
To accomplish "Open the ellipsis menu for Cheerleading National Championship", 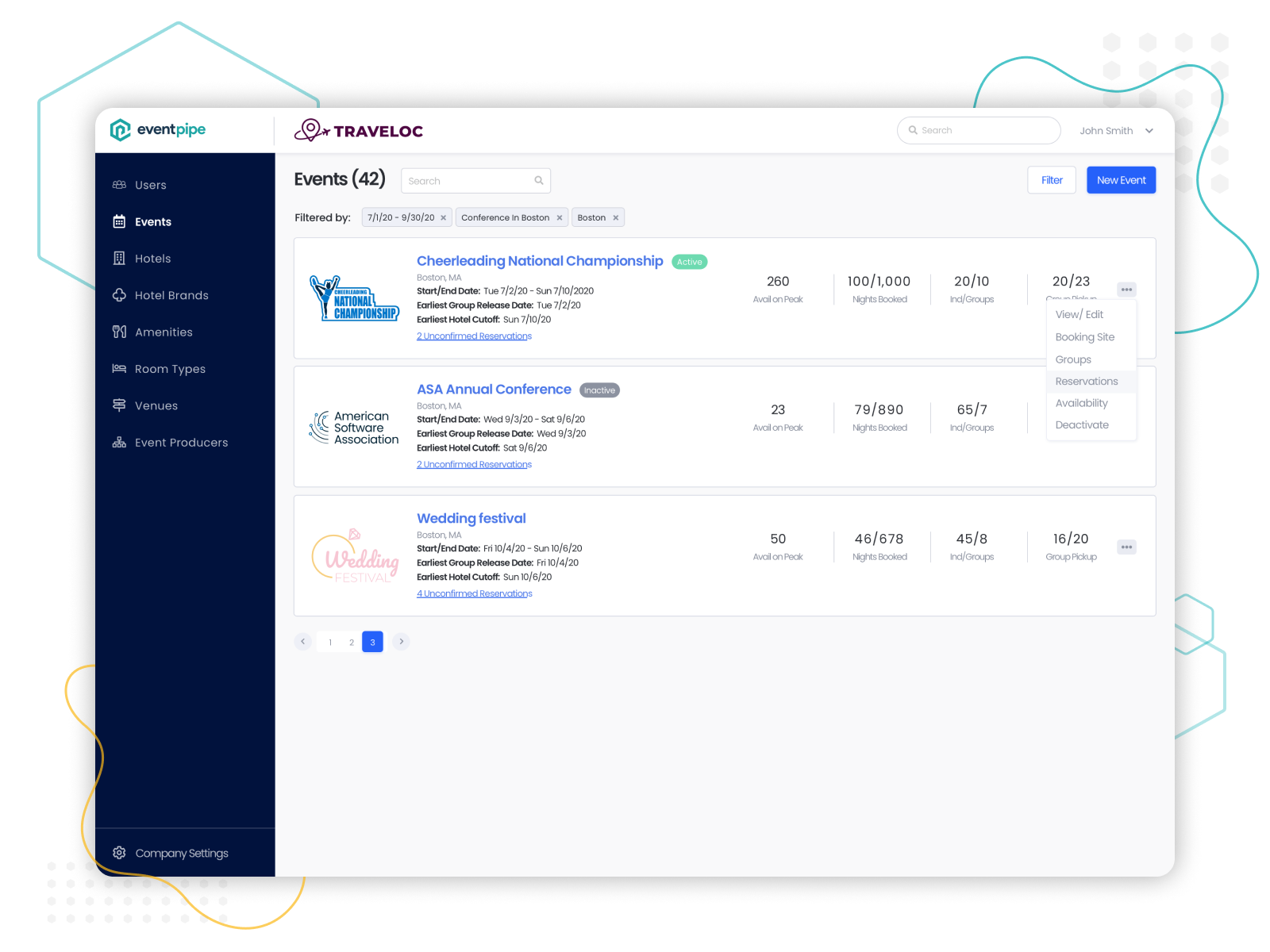I will coord(1126,289).
